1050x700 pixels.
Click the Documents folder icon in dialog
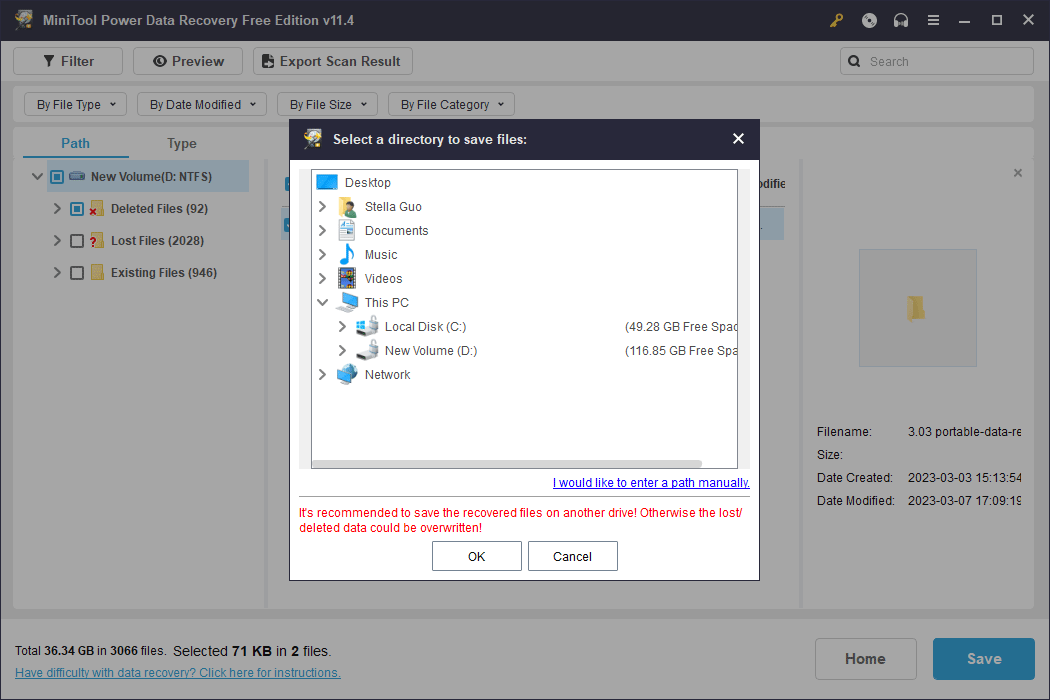pyautogui.click(x=347, y=230)
